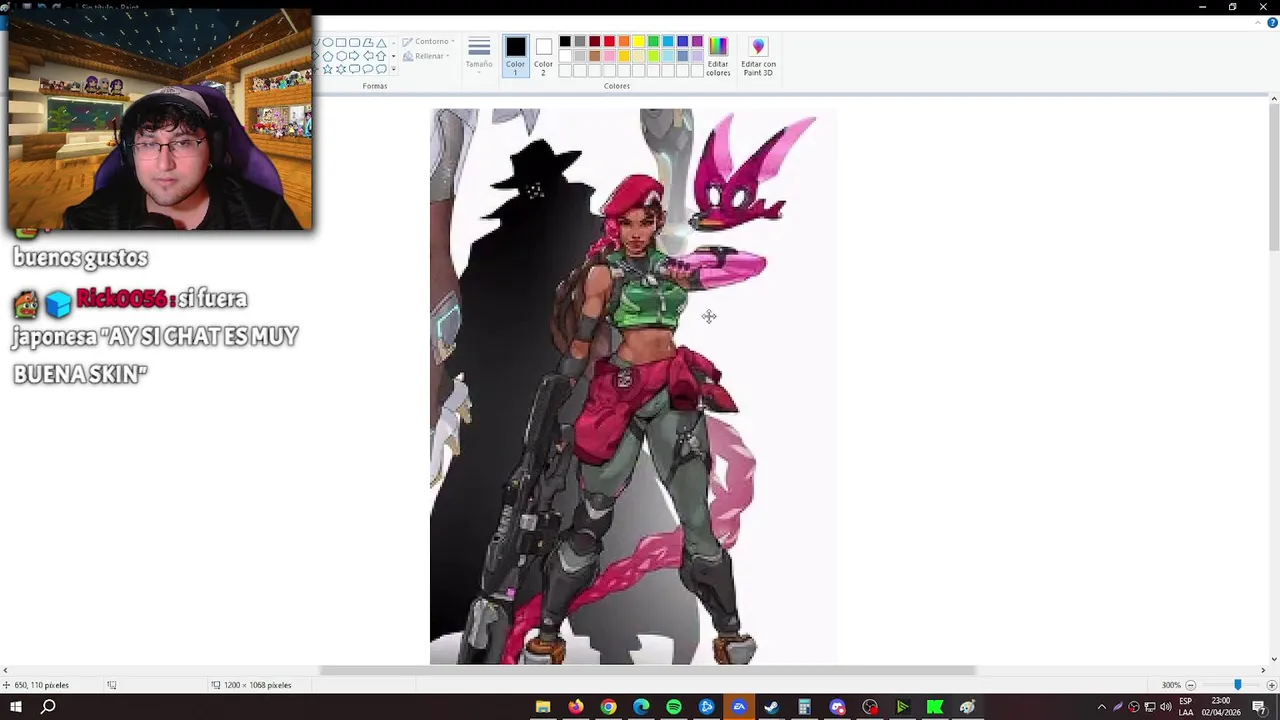The image size is (1280, 720).
Task: Switch to the Paint taskbar icon
Action: click(967, 707)
